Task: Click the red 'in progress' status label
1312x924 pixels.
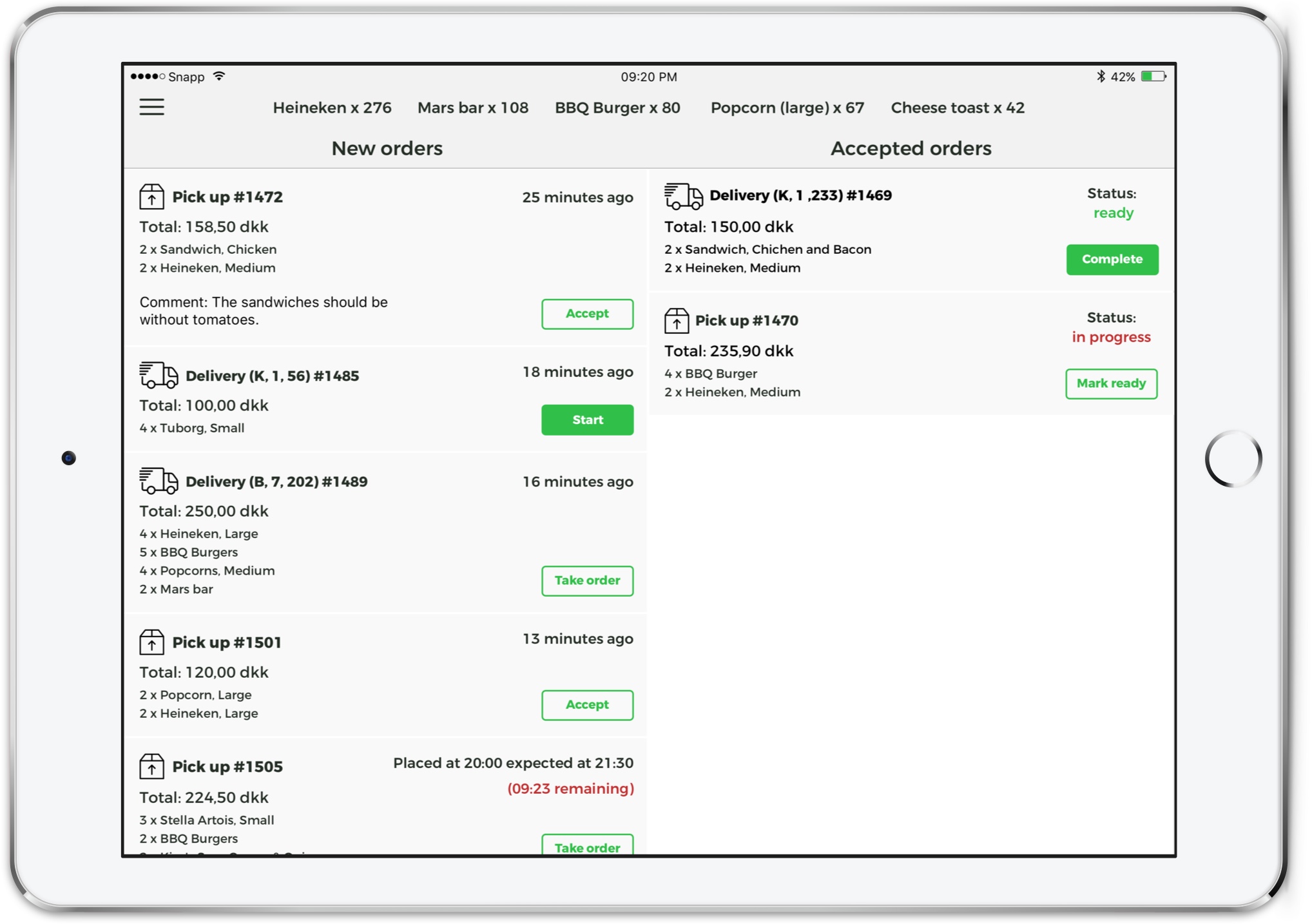Action: (x=1111, y=337)
